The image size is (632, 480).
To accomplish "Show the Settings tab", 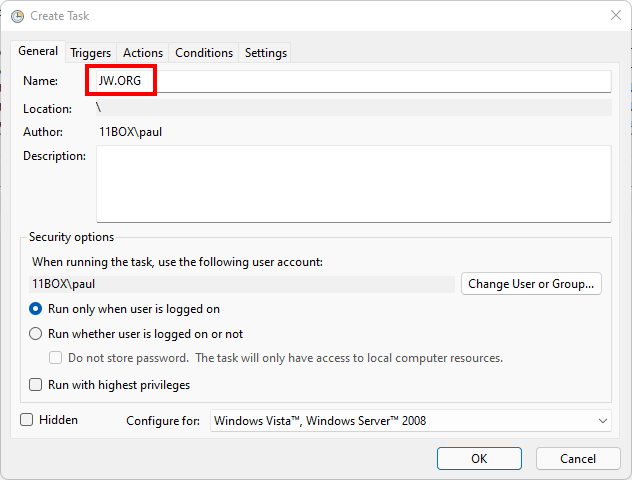I will click(x=266, y=53).
